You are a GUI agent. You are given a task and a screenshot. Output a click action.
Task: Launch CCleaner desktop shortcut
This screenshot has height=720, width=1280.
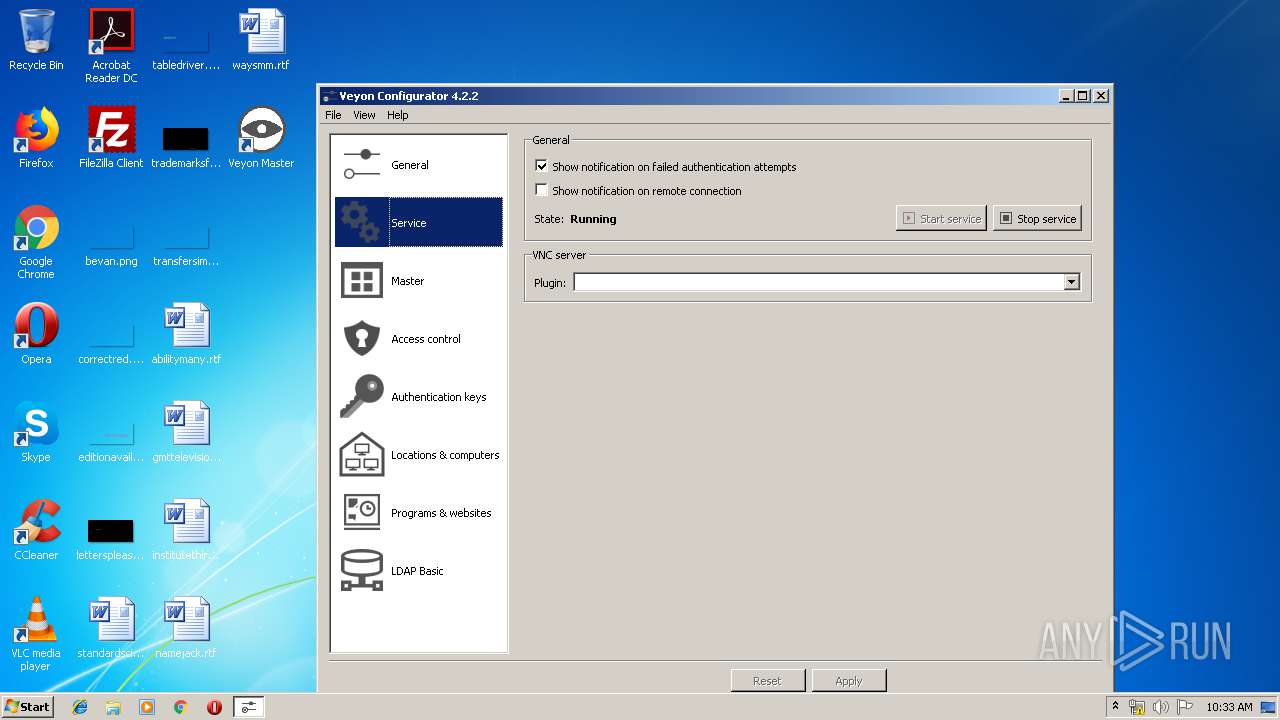(x=36, y=530)
